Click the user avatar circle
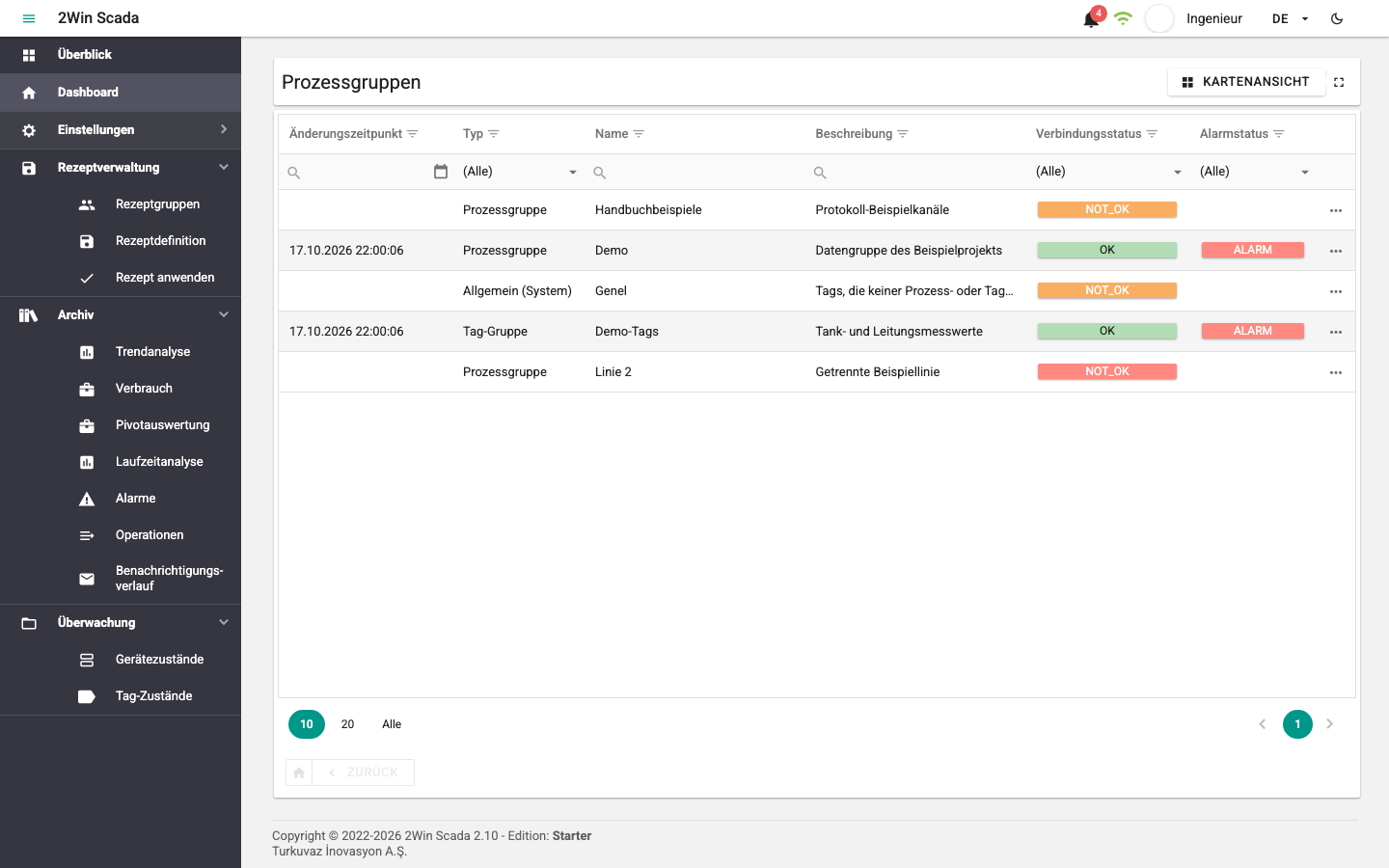1389x868 pixels. [1159, 18]
